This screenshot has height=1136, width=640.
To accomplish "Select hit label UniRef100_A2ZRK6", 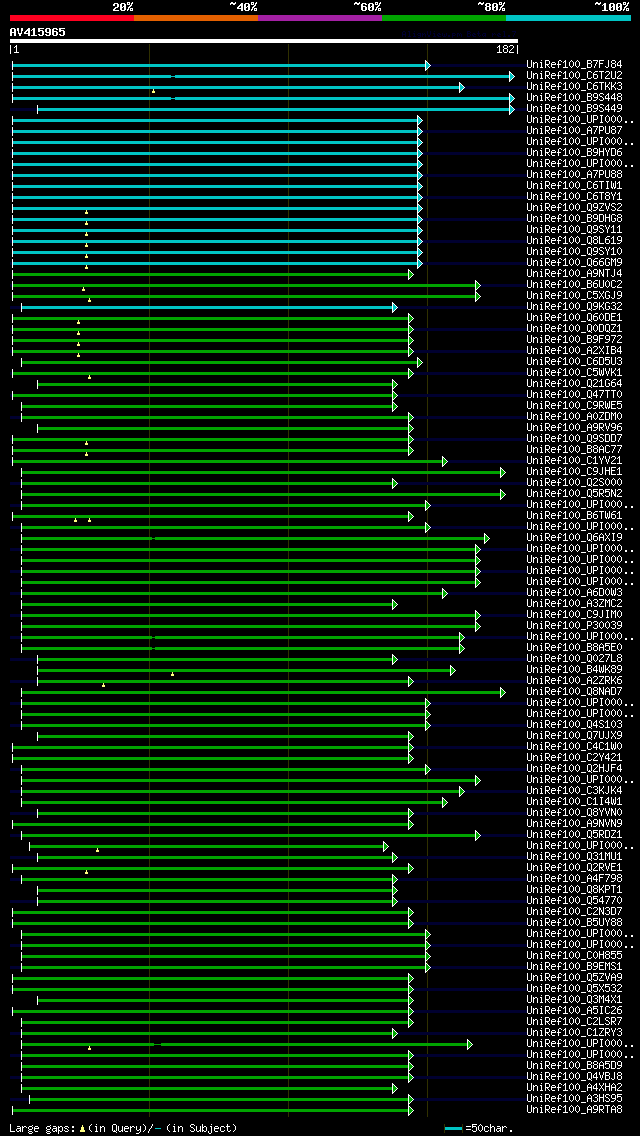I will [574, 680].
